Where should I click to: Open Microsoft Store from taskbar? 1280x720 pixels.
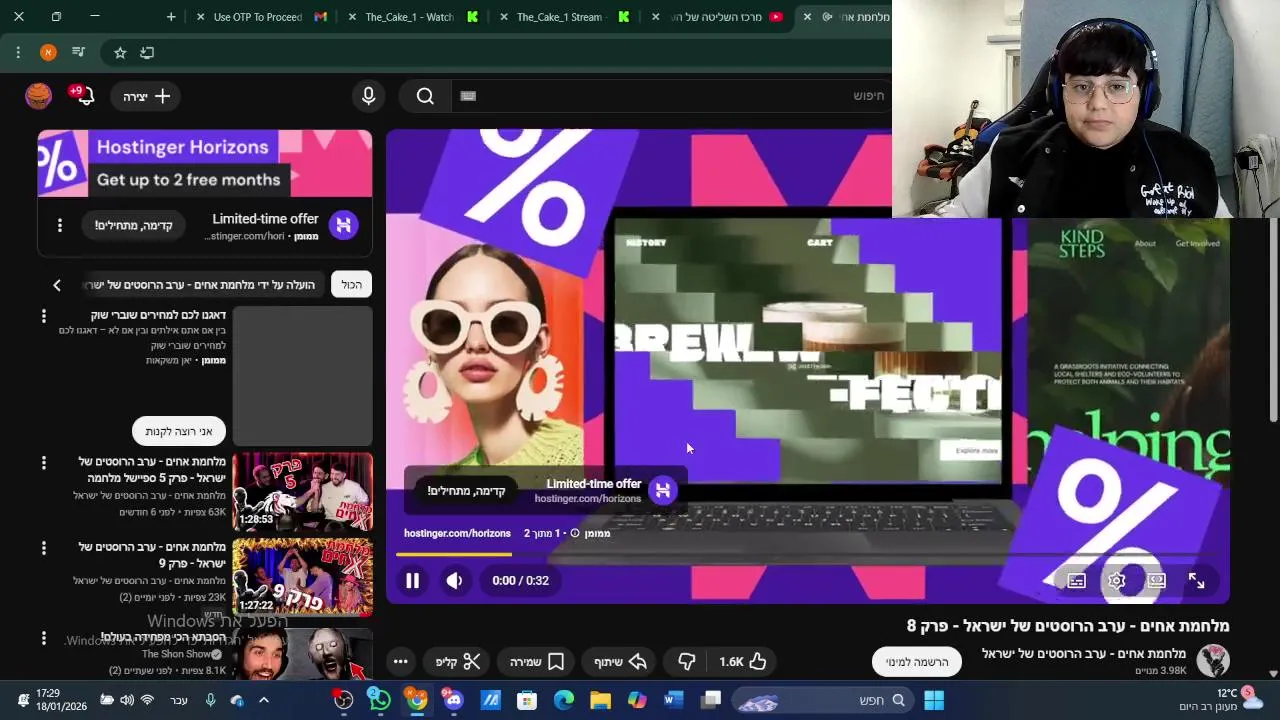[x=527, y=700]
